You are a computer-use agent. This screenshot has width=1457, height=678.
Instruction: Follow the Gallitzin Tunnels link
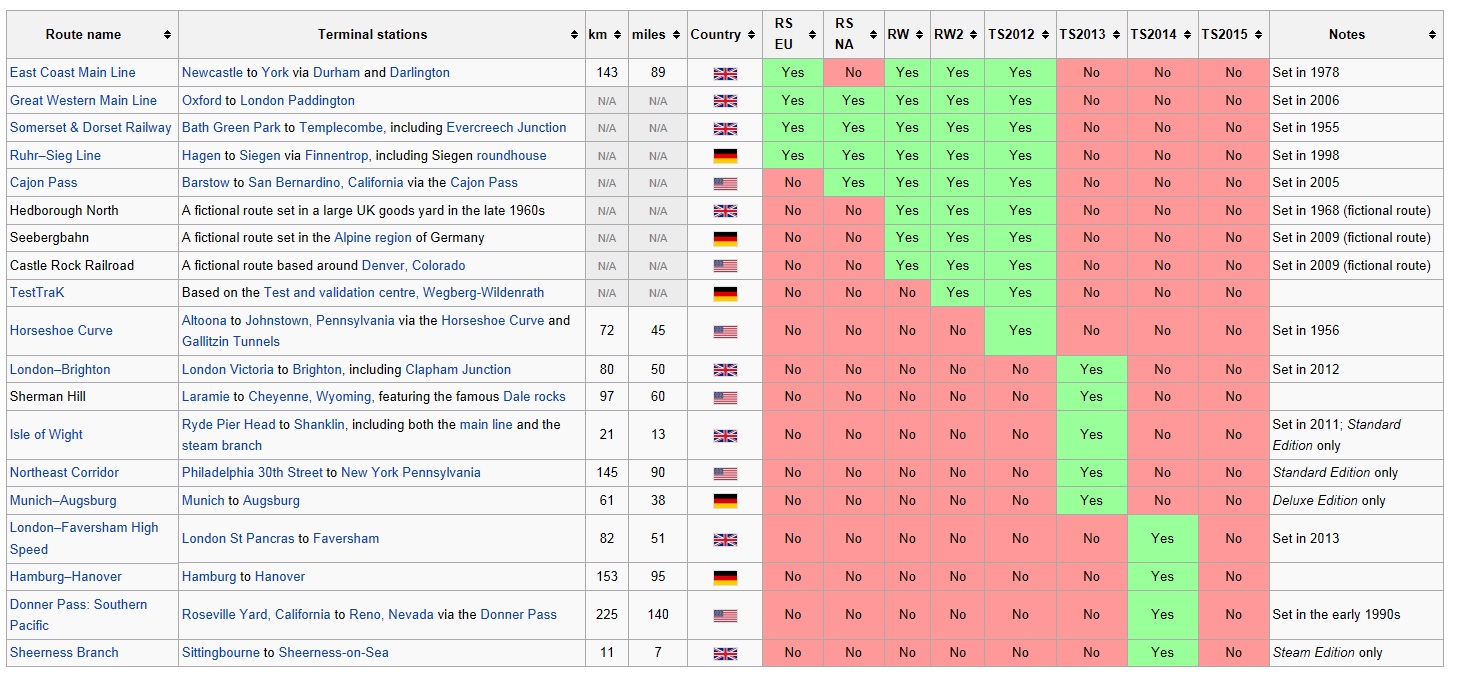coord(231,341)
